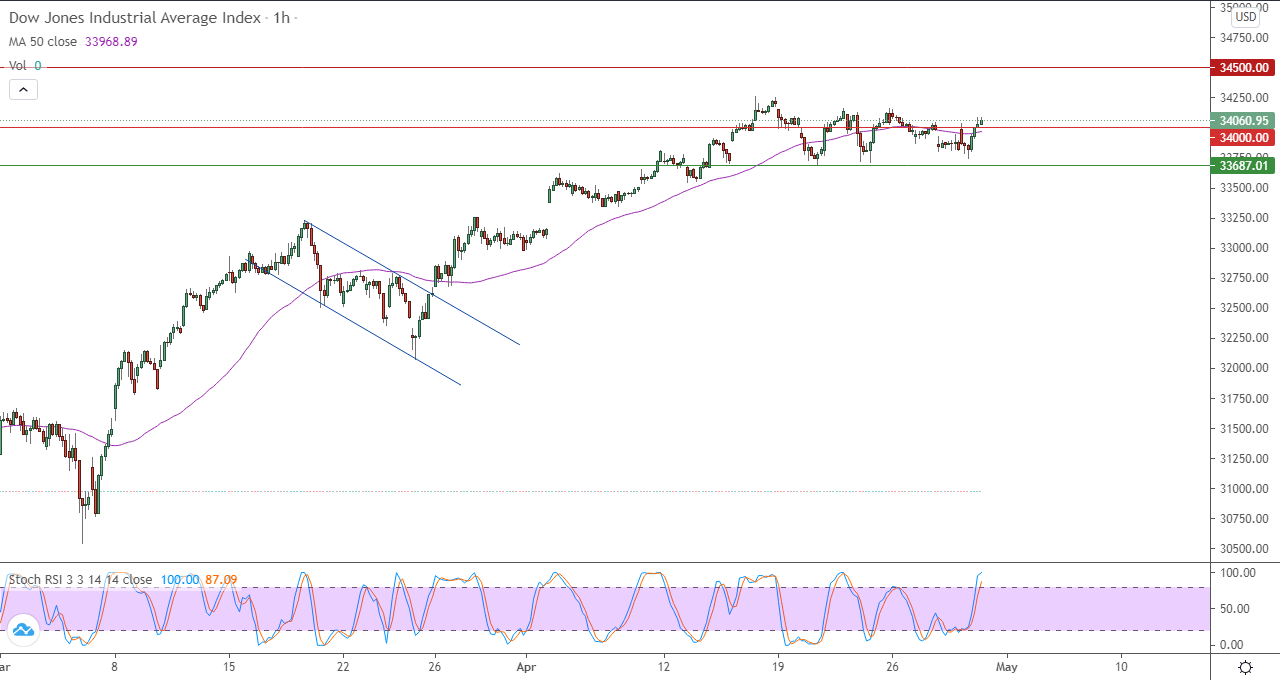Select the Stoch RSI 3 3 14 14 close label

click(x=81, y=580)
